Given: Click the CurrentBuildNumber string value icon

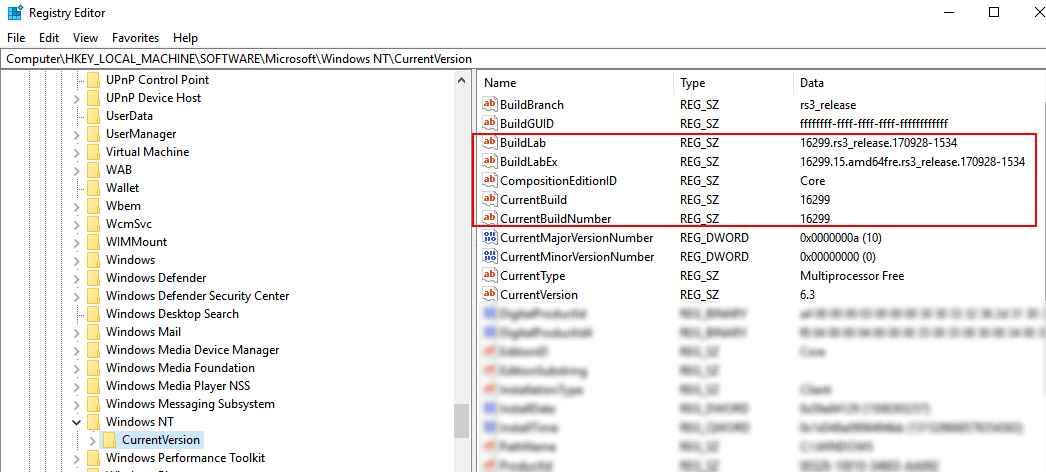Looking at the screenshot, I should [x=490, y=219].
